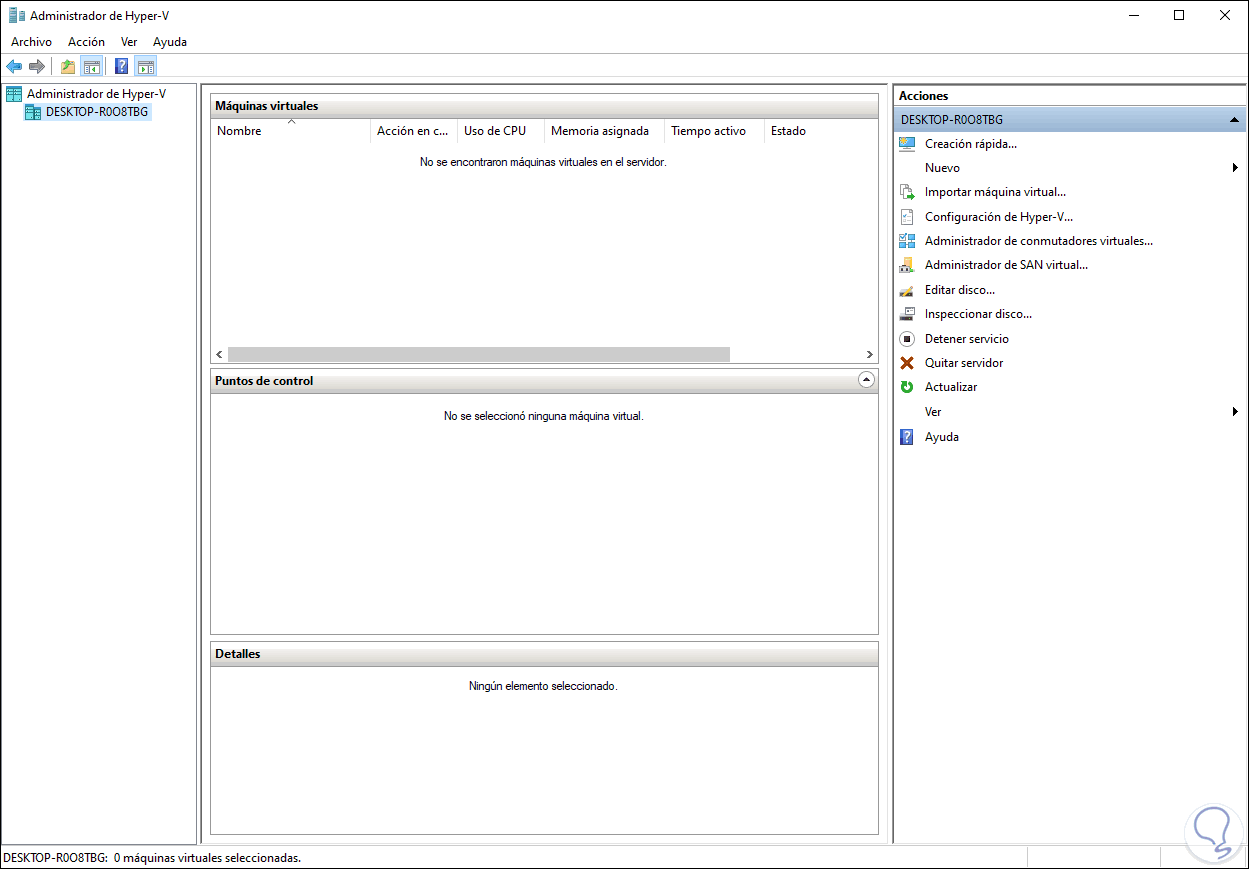The width and height of the screenshot is (1249, 869).
Task: Toggle the console tree show/hide toolbar icon
Action: tap(91, 67)
